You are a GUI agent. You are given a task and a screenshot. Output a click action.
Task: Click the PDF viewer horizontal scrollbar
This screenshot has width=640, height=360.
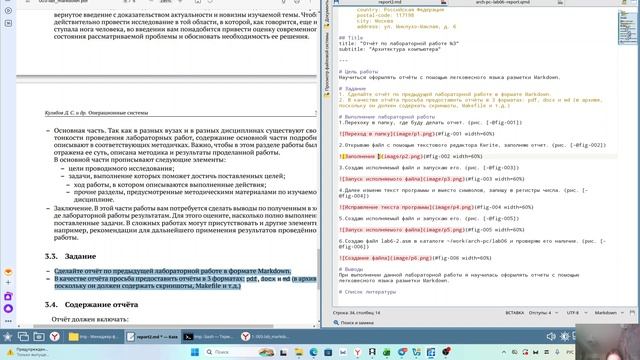click(153, 326)
